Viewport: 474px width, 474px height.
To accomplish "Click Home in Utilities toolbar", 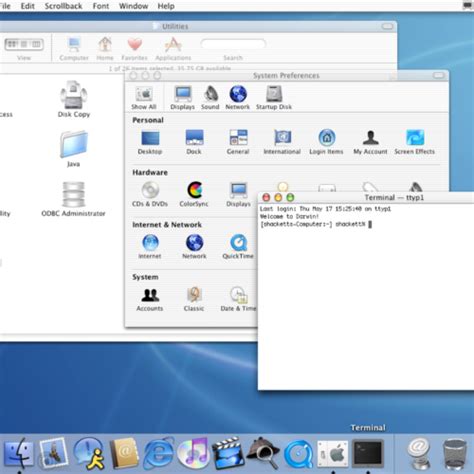I will pos(105,49).
